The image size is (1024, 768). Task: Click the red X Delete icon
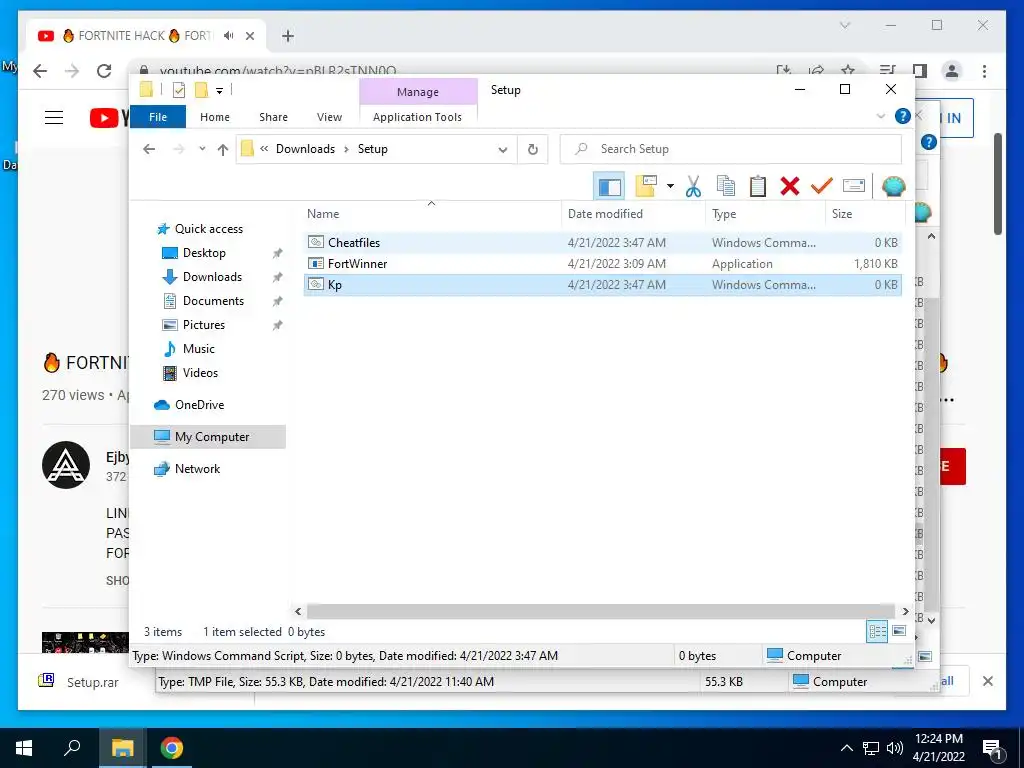(x=790, y=186)
